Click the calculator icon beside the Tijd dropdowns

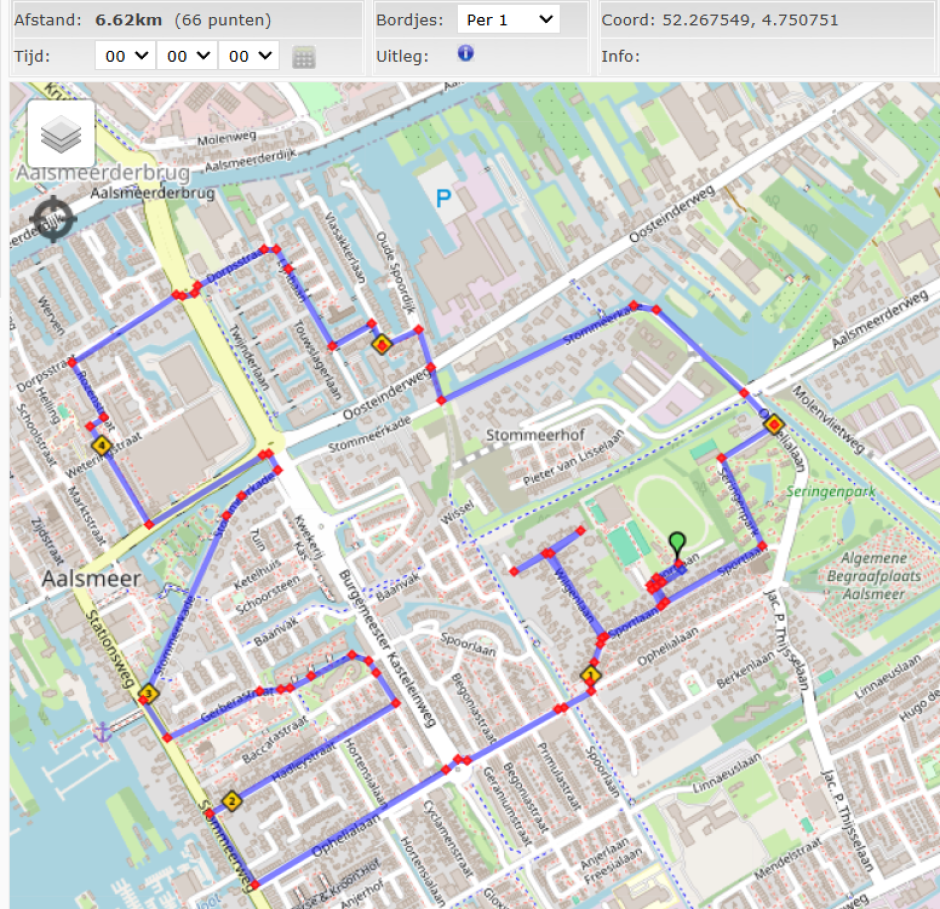point(303,56)
